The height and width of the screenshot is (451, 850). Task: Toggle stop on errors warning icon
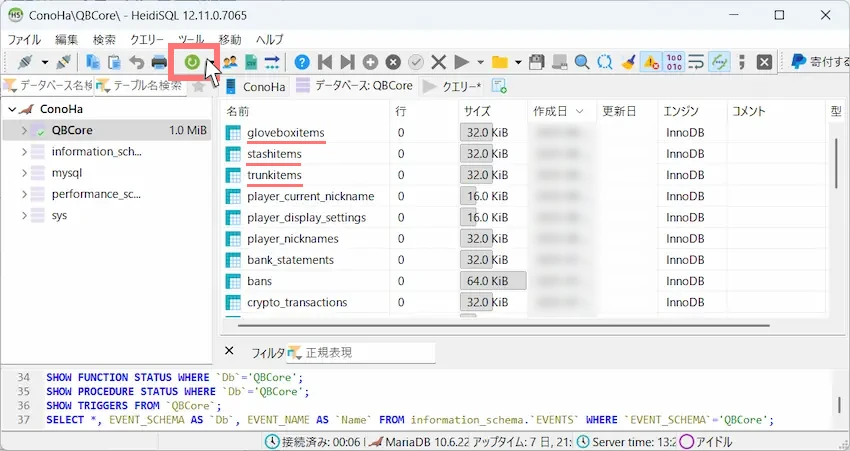[x=651, y=62]
